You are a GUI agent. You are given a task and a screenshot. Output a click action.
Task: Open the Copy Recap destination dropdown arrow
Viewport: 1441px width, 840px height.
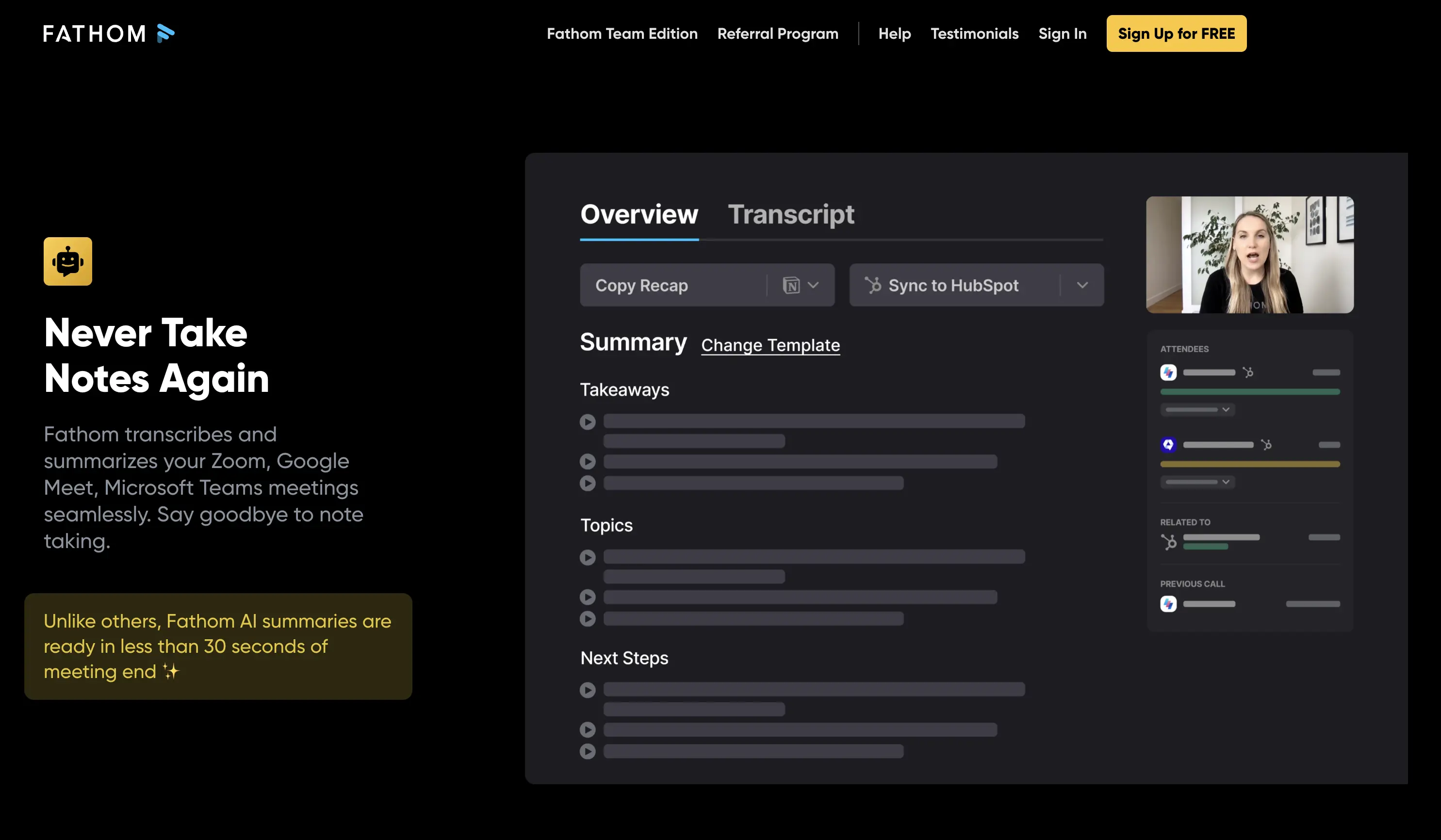point(813,285)
